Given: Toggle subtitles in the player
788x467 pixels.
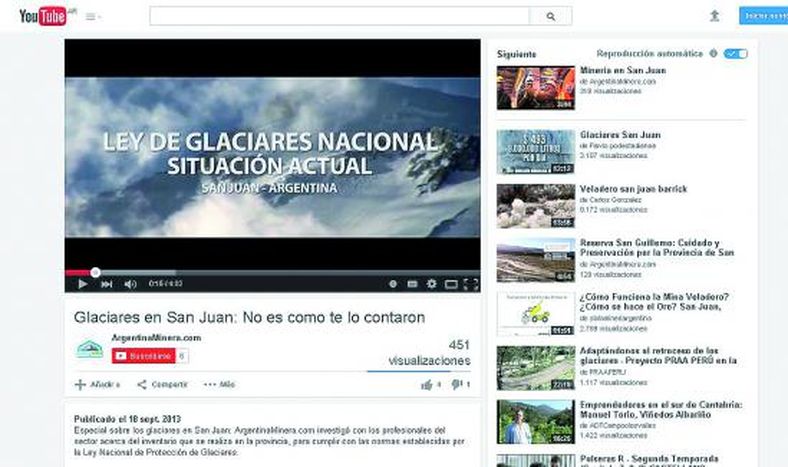Looking at the screenshot, I should (412, 284).
